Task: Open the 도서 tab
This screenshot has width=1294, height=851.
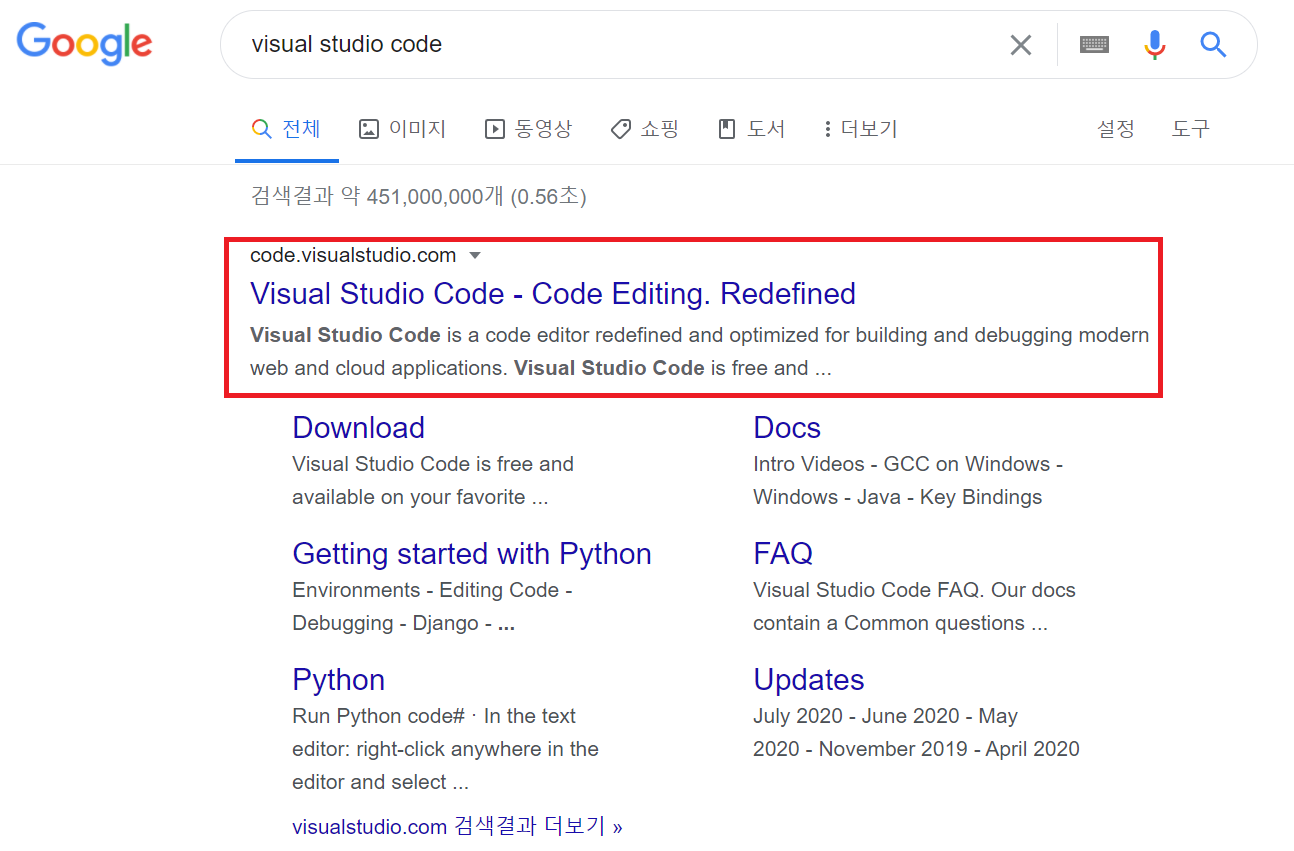Action: [751, 129]
